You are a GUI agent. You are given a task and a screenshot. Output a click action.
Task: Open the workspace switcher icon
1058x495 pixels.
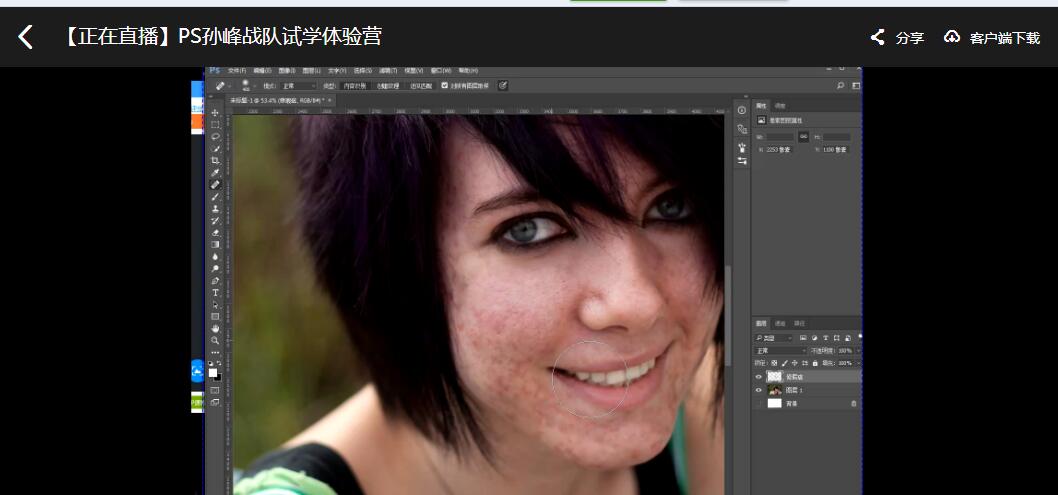(x=856, y=86)
